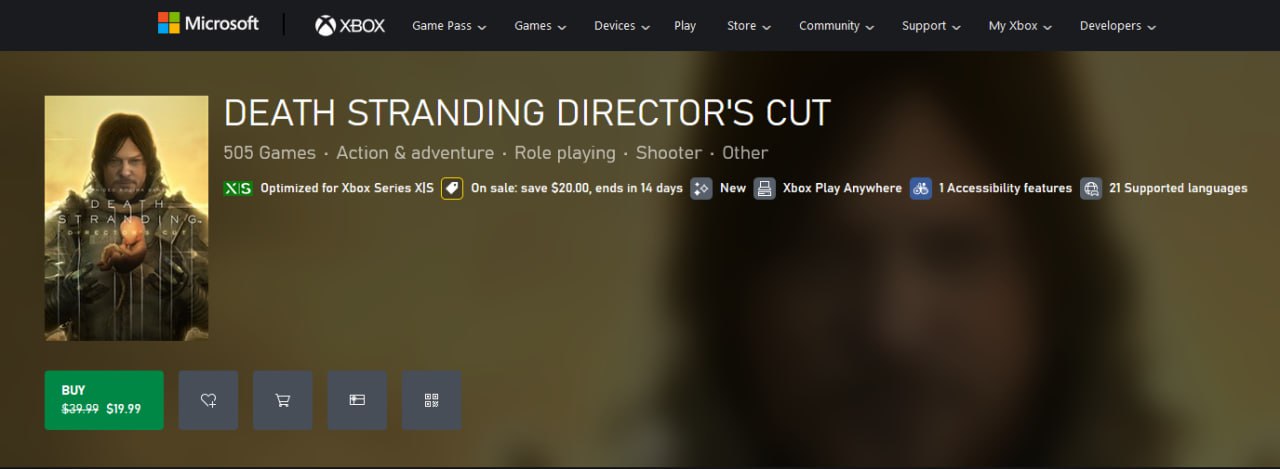1280x469 pixels.
Task: Expand the Developers dropdown
Action: pos(1118,26)
